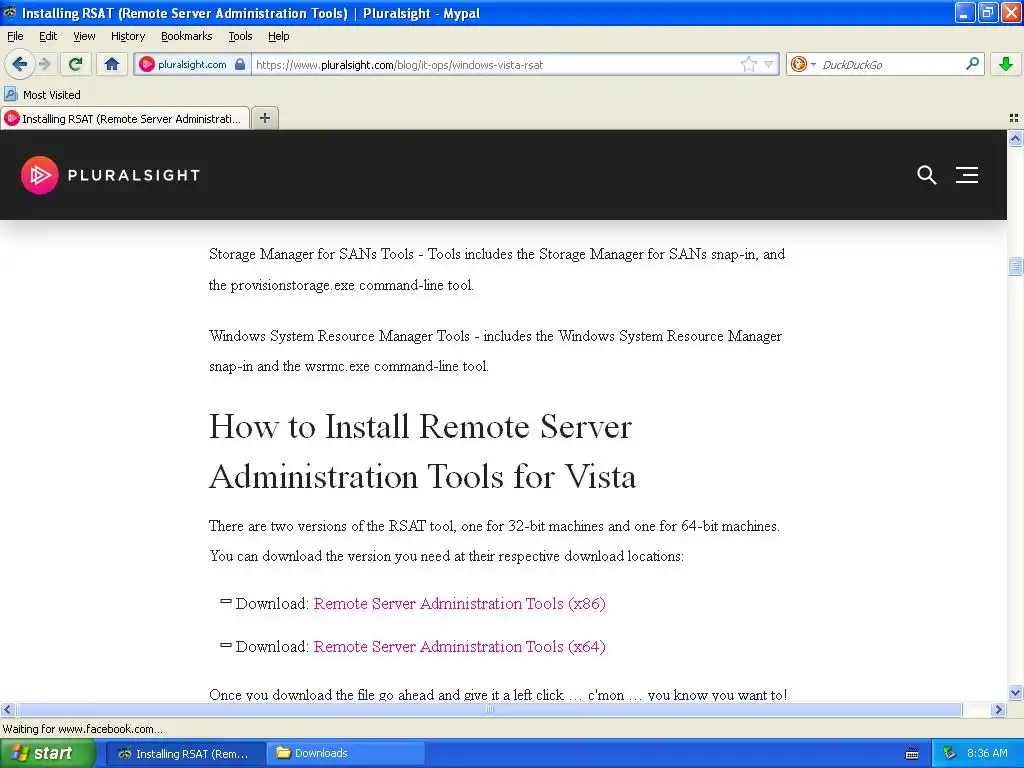Open the URL history dropdown arrow
This screenshot has height=768, width=1024.
(x=769, y=64)
